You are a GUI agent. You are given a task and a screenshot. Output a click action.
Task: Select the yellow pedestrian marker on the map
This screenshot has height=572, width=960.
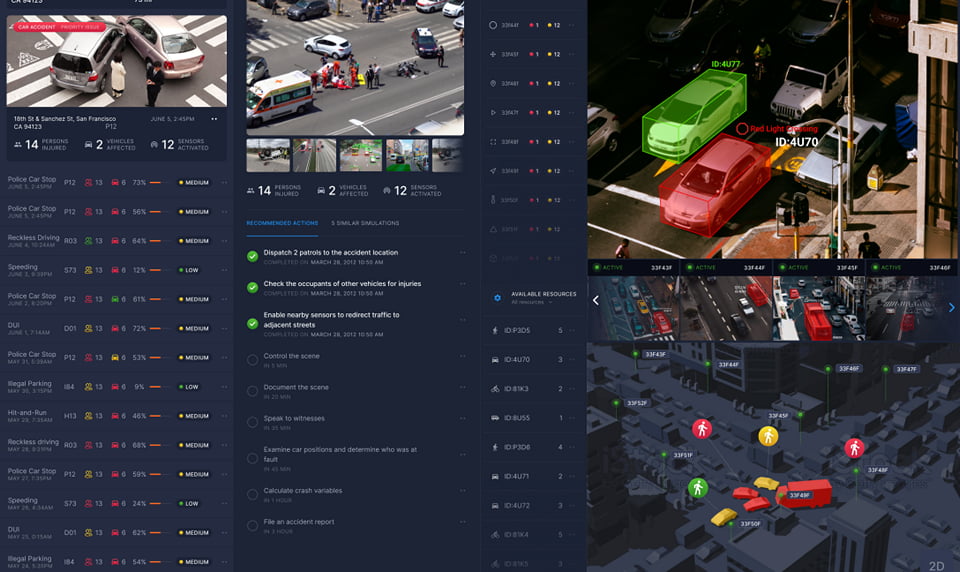coord(768,436)
